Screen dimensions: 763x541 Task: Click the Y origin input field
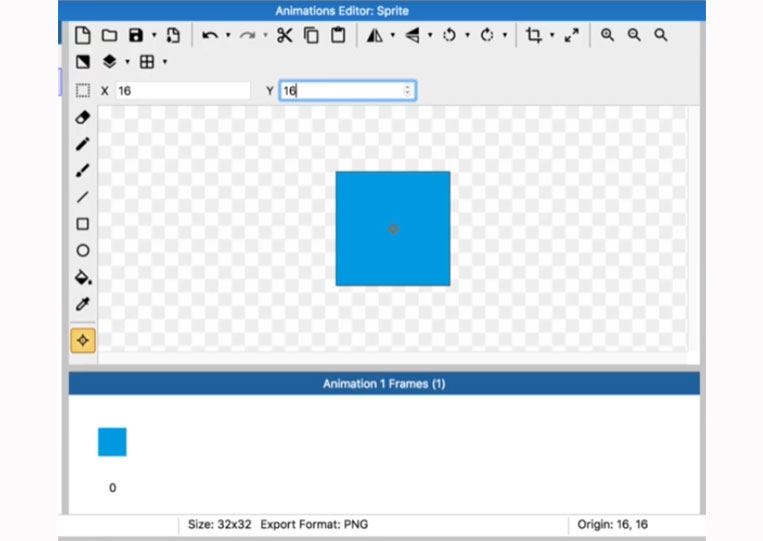point(347,91)
